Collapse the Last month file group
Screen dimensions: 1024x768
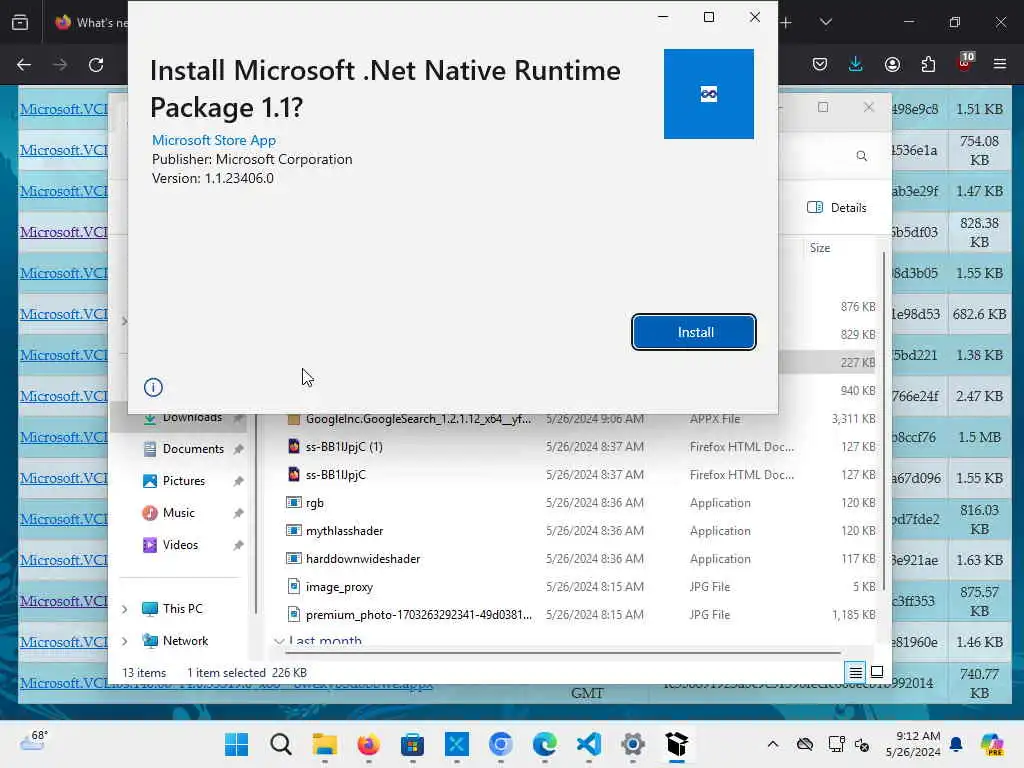point(280,641)
